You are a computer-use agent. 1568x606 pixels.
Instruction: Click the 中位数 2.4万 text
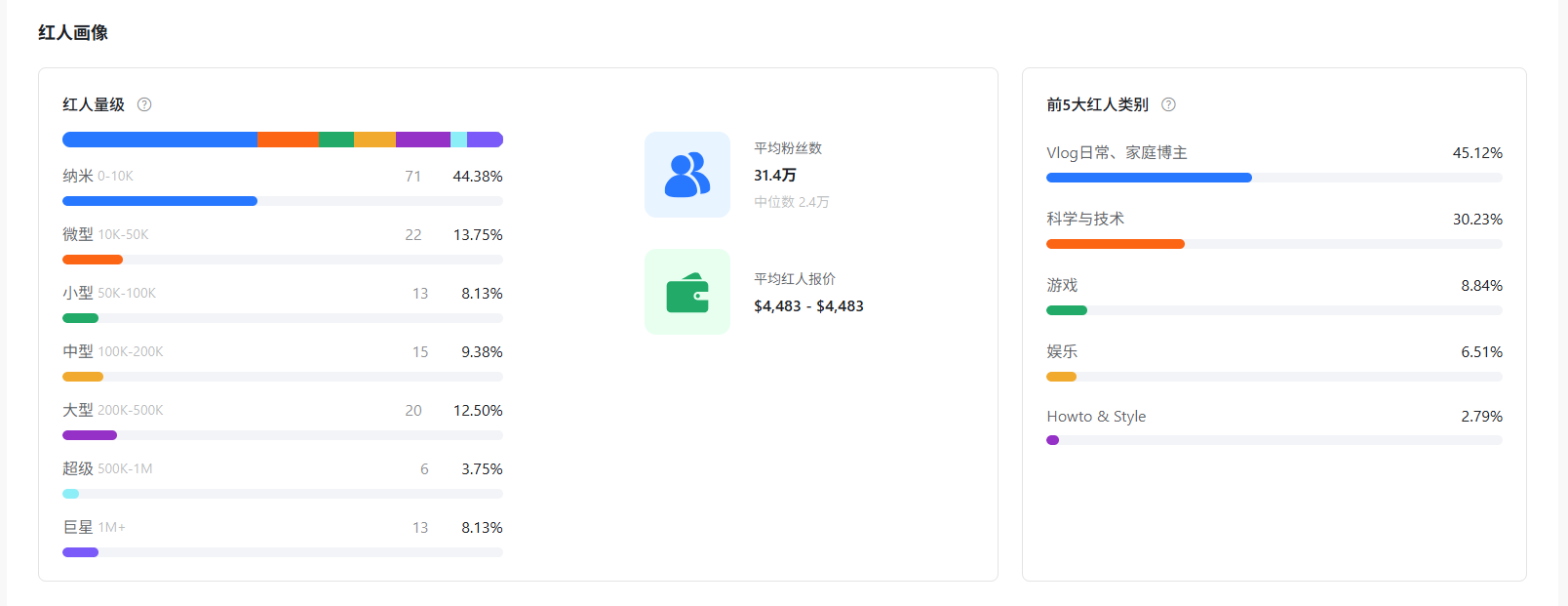coord(791,202)
